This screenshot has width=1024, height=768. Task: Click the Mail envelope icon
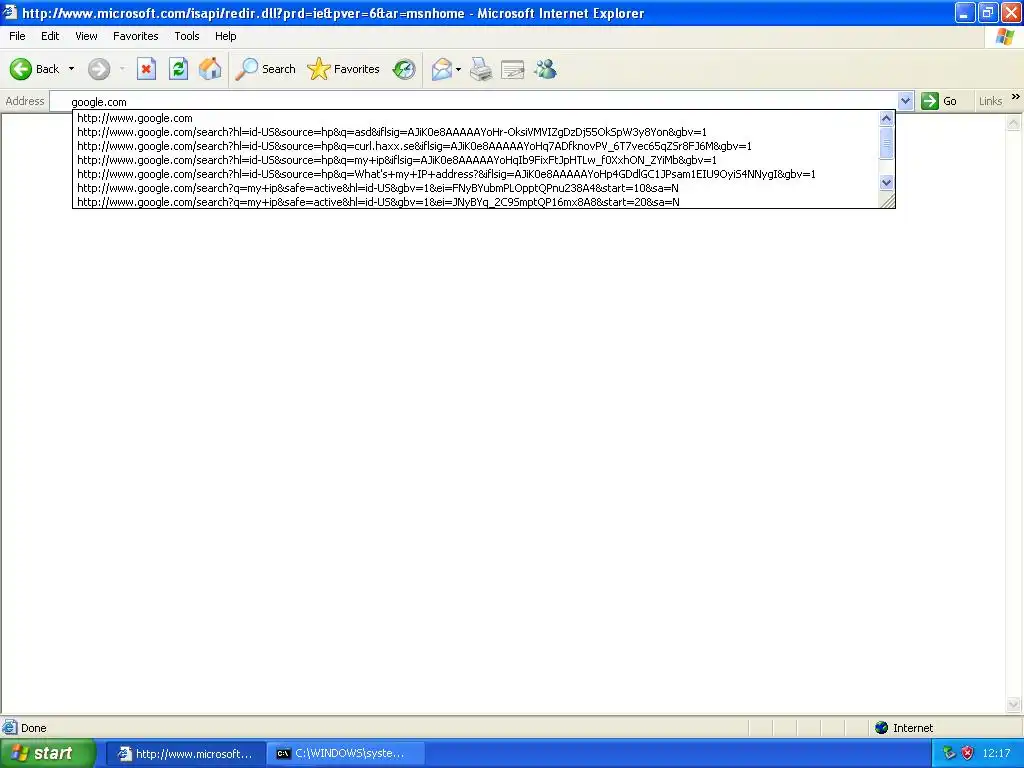tap(441, 69)
